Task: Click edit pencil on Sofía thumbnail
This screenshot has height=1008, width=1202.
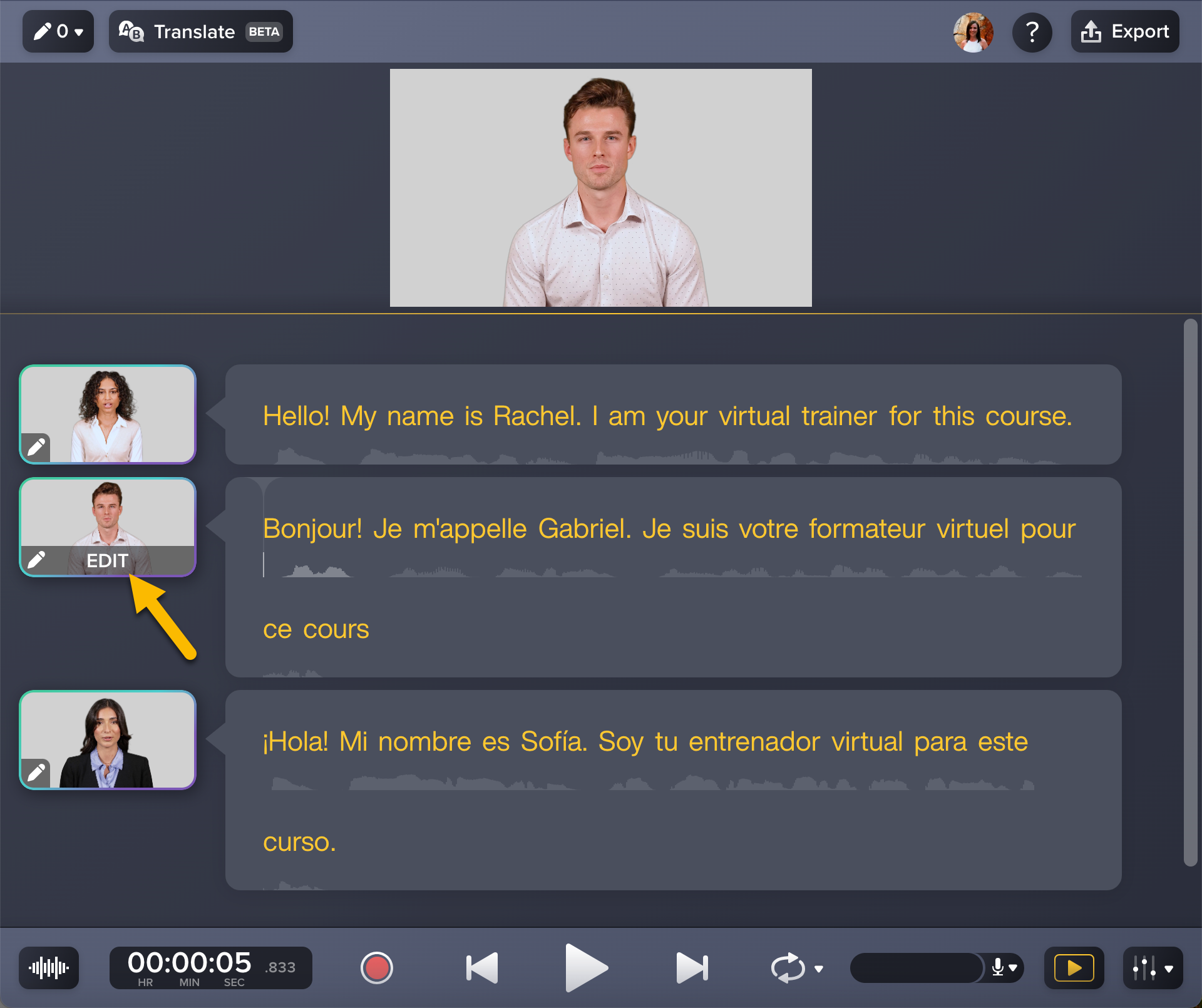Action: (36, 773)
